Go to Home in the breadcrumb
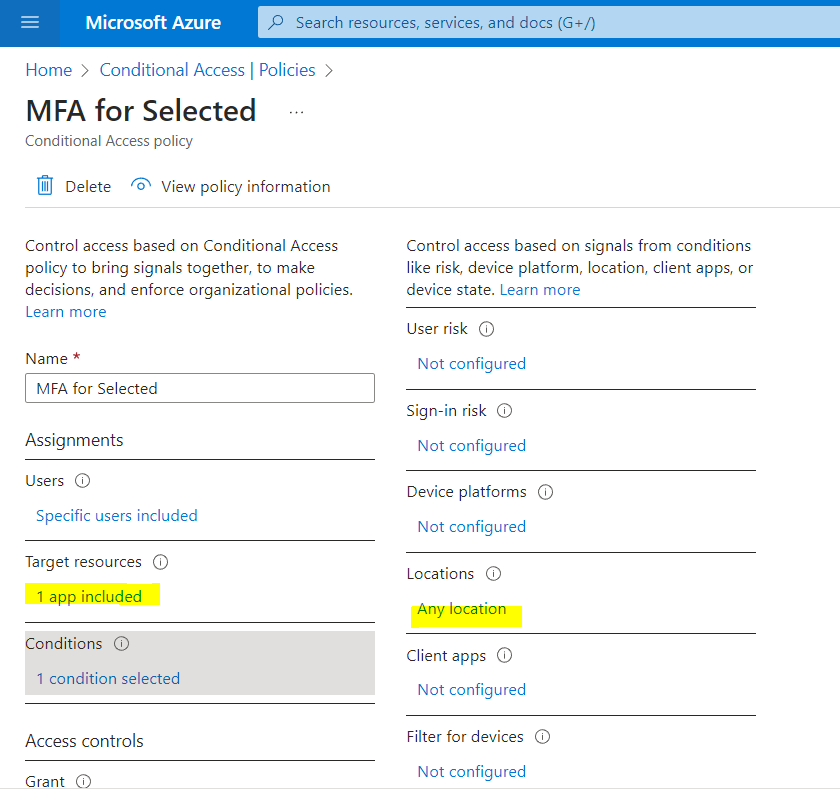Screen dimensions: 840x800 coord(49,70)
